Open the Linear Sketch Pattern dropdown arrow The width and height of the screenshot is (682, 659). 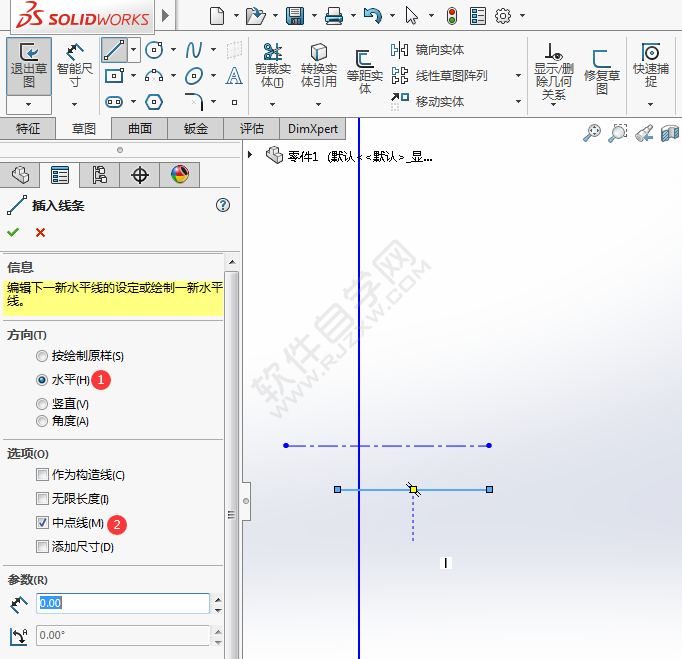coord(518,76)
